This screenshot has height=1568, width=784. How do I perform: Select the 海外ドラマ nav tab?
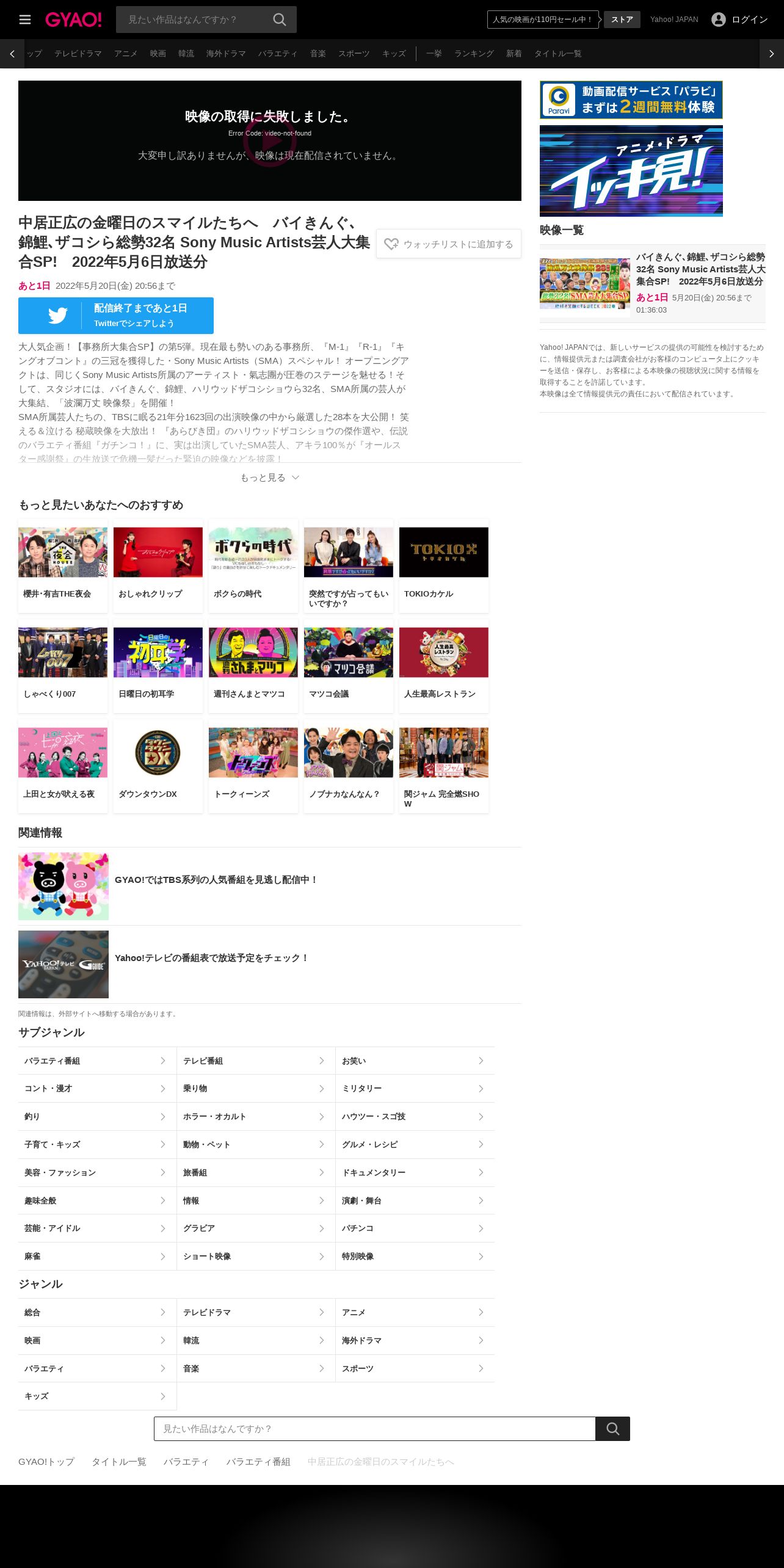click(226, 54)
